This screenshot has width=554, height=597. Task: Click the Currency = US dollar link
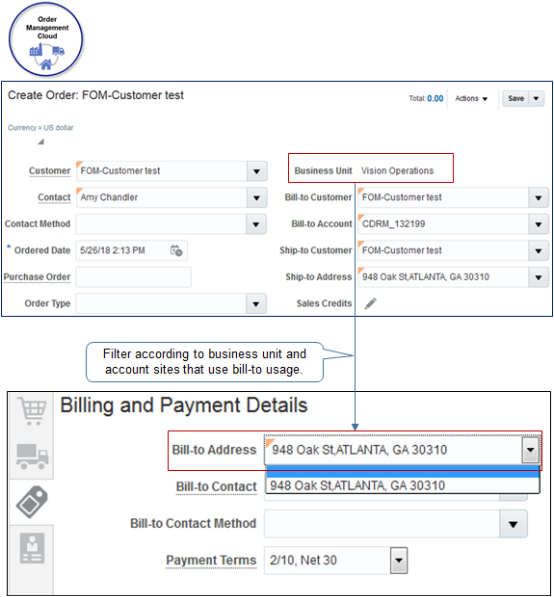point(40,128)
